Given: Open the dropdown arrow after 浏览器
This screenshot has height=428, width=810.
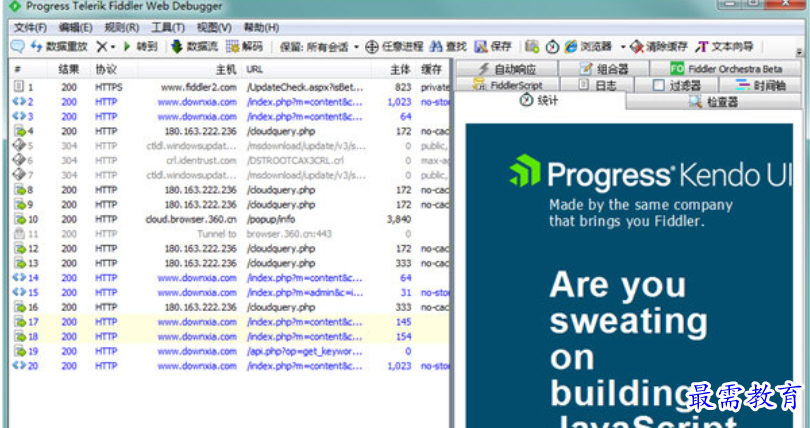Looking at the screenshot, I should click(623, 47).
